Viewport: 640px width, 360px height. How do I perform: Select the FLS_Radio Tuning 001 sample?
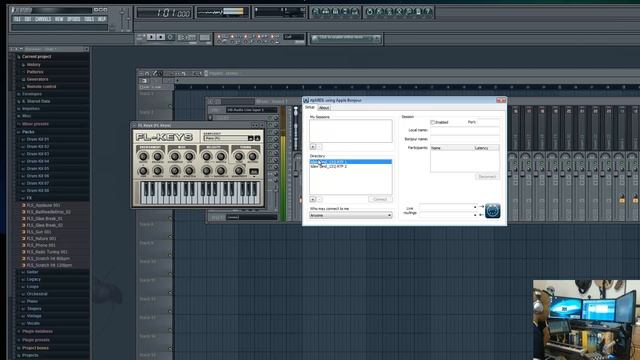click(47, 252)
